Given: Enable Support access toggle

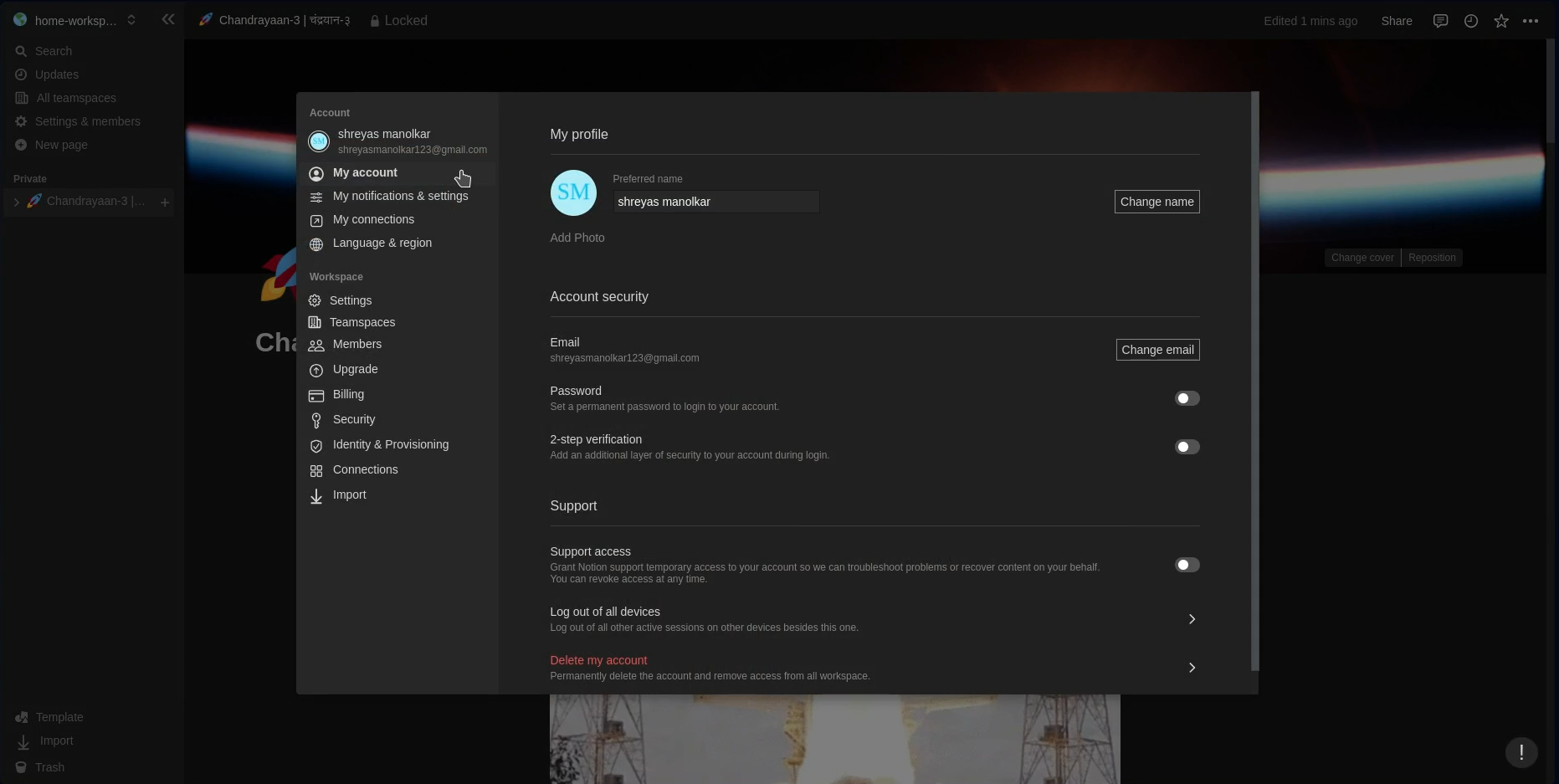Looking at the screenshot, I should [x=1187, y=565].
